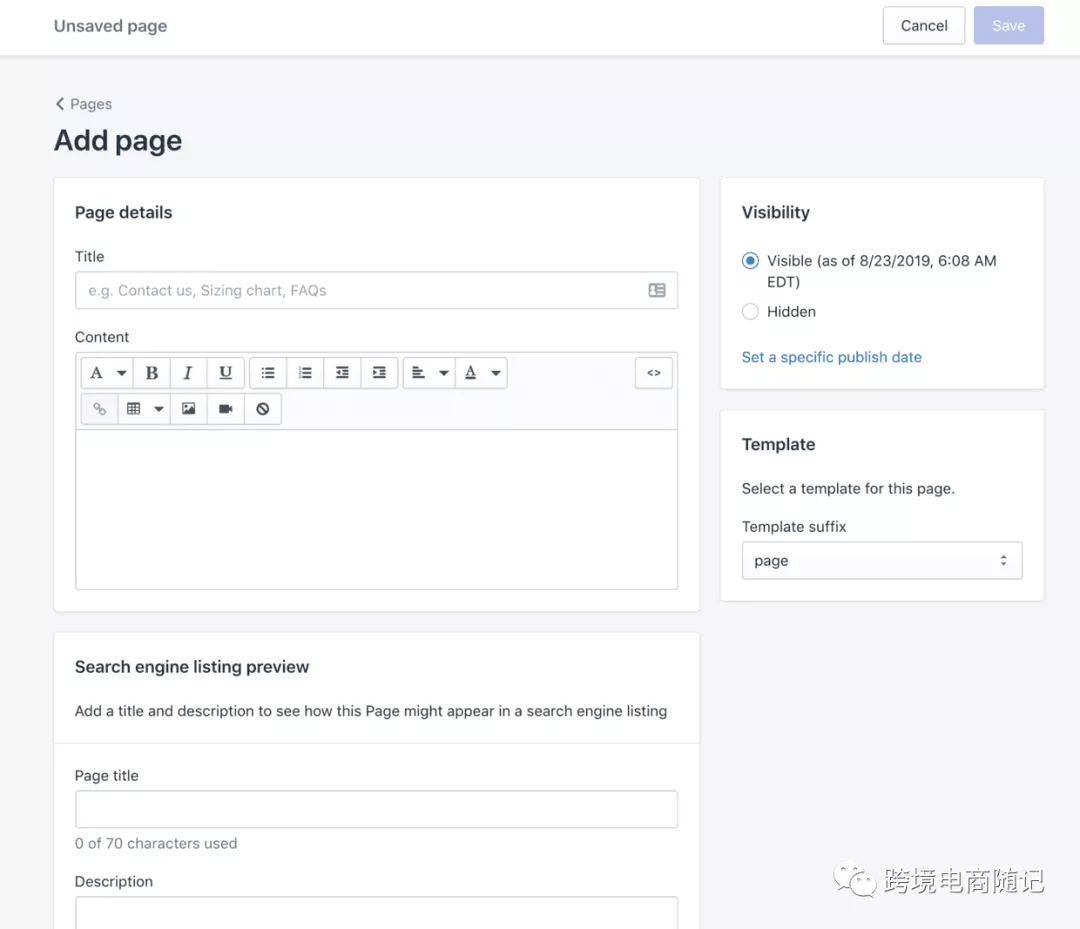The width and height of the screenshot is (1080, 929).
Task: Indent the selected text
Action: [380, 373]
